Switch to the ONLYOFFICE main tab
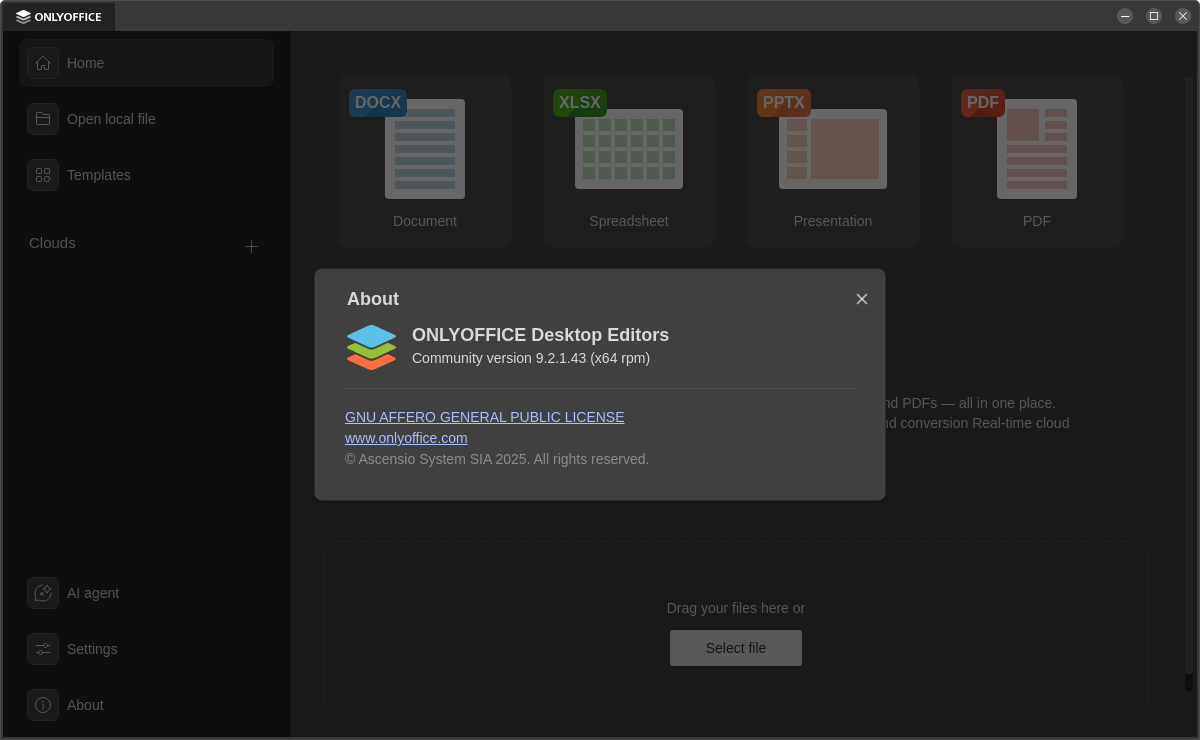This screenshot has width=1200, height=740. 59,17
